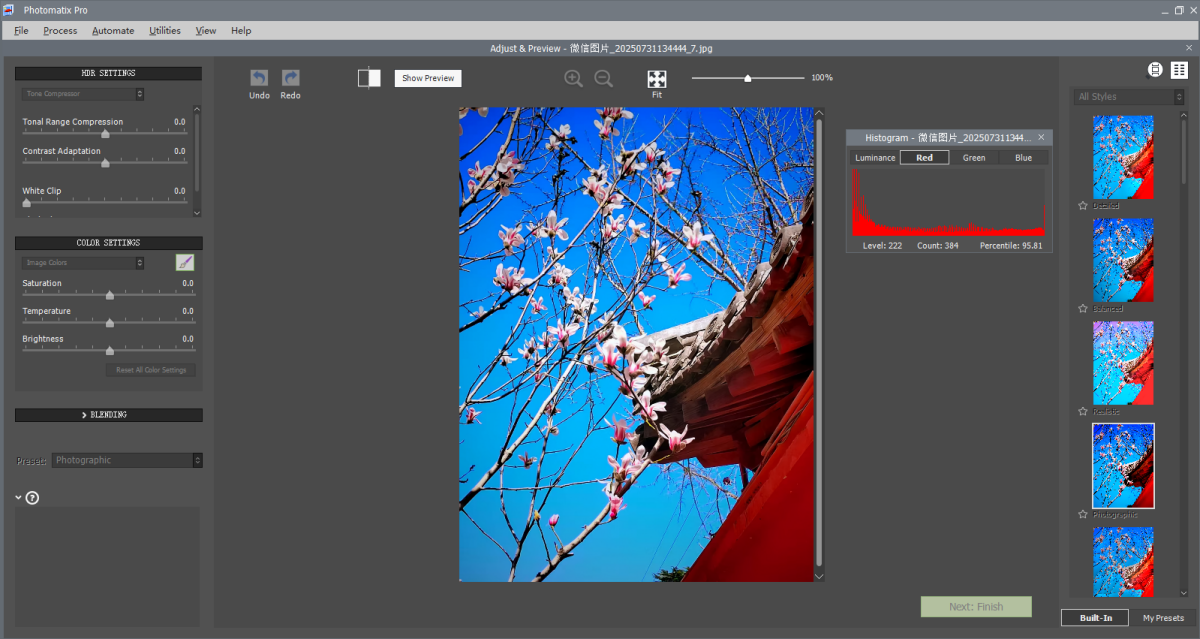Image resolution: width=1200 pixels, height=639 pixels.
Task: Switch presets to two-column list view
Action: coord(1179,70)
